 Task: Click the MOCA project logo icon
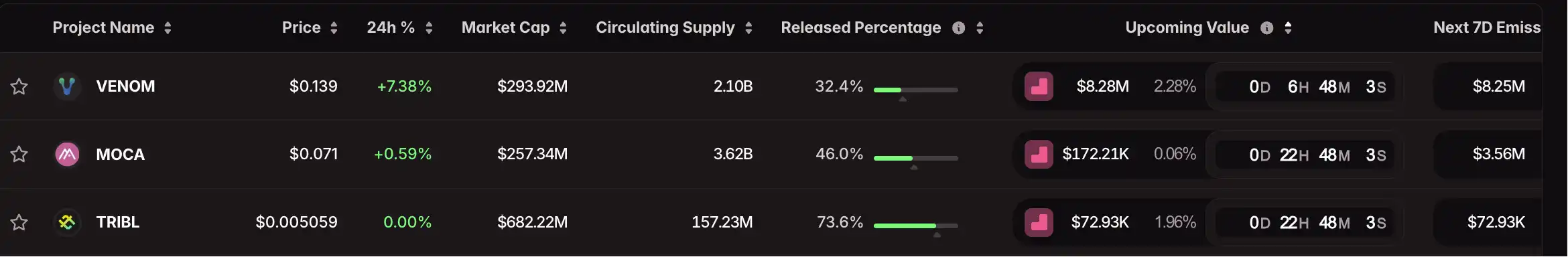[67, 155]
